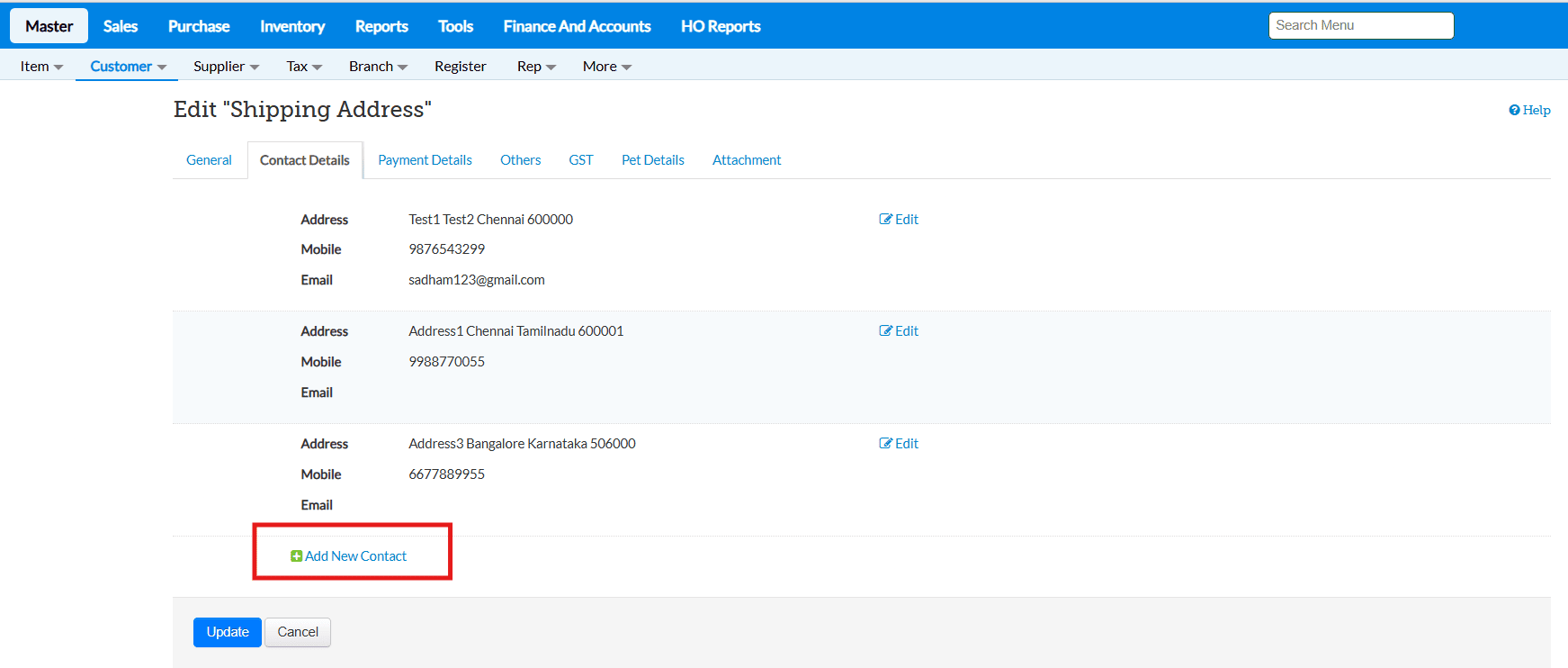Click the edit pencil icon for the Address3 Bangalore address

(885, 443)
